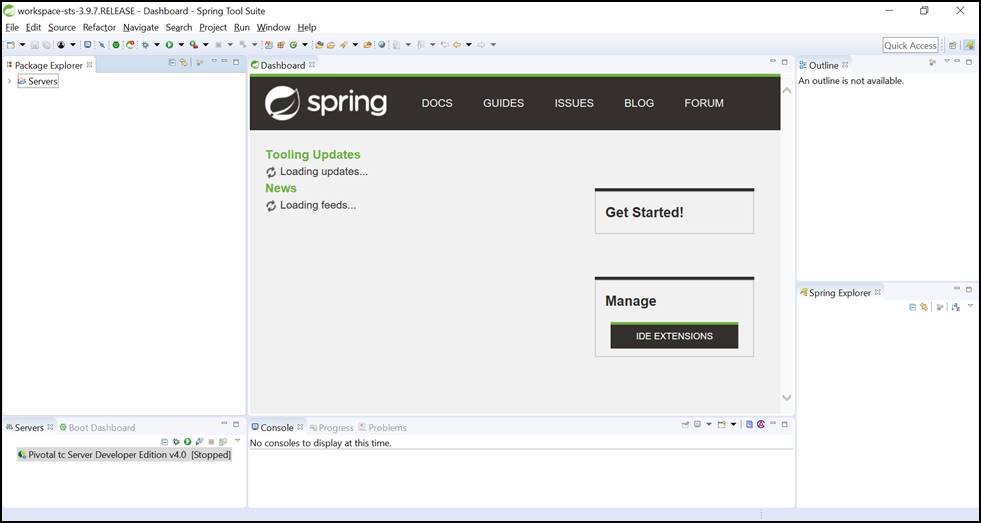Click Collapse All in Spring Explorer toolbar
Viewport: 981px width, 523px height.
coord(913,307)
